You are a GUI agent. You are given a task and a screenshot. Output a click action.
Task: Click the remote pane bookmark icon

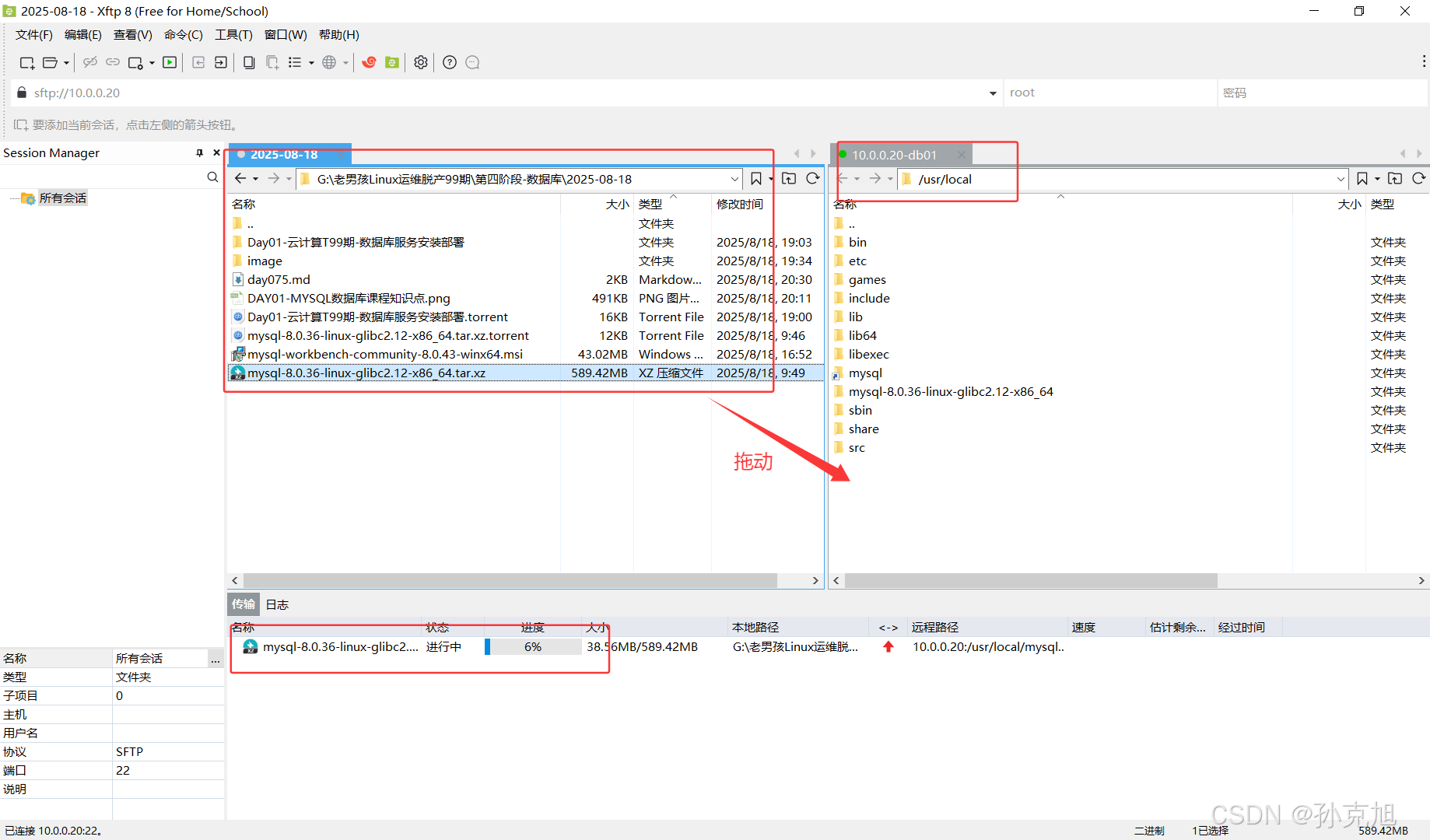[1362, 179]
